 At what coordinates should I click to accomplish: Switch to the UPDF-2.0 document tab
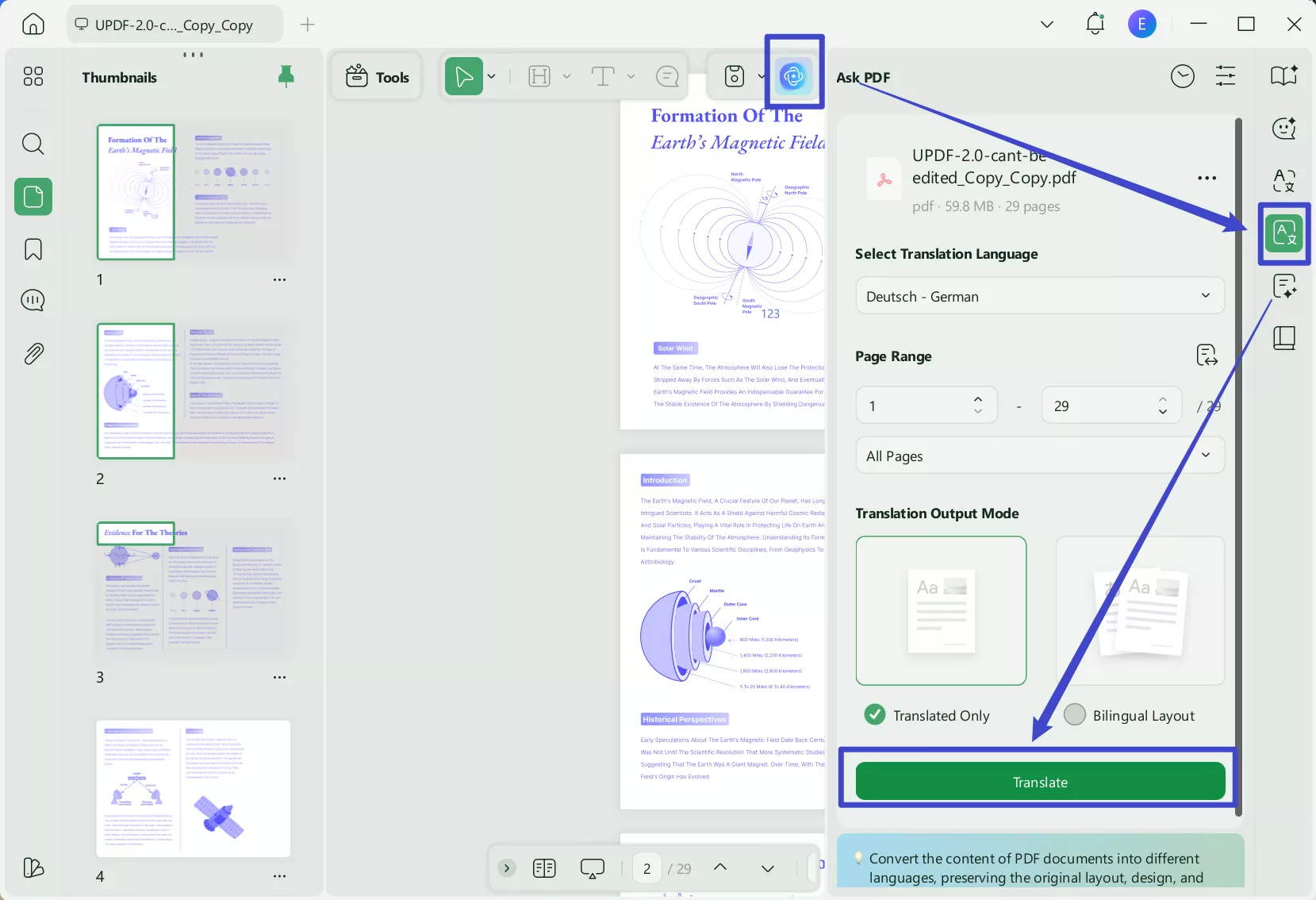(175, 24)
